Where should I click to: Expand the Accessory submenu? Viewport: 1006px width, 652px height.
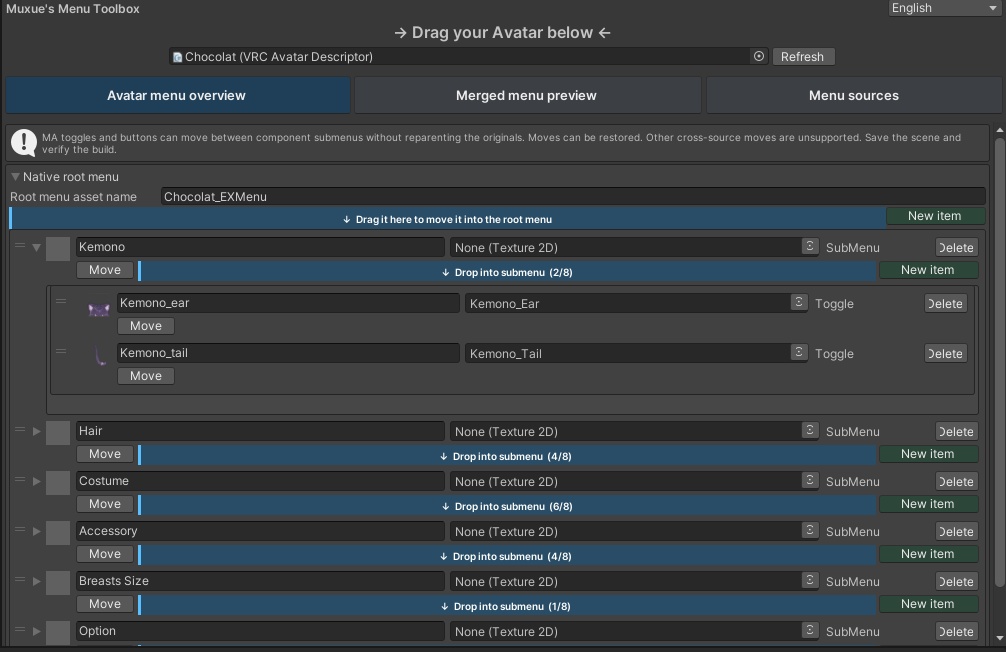(37, 531)
